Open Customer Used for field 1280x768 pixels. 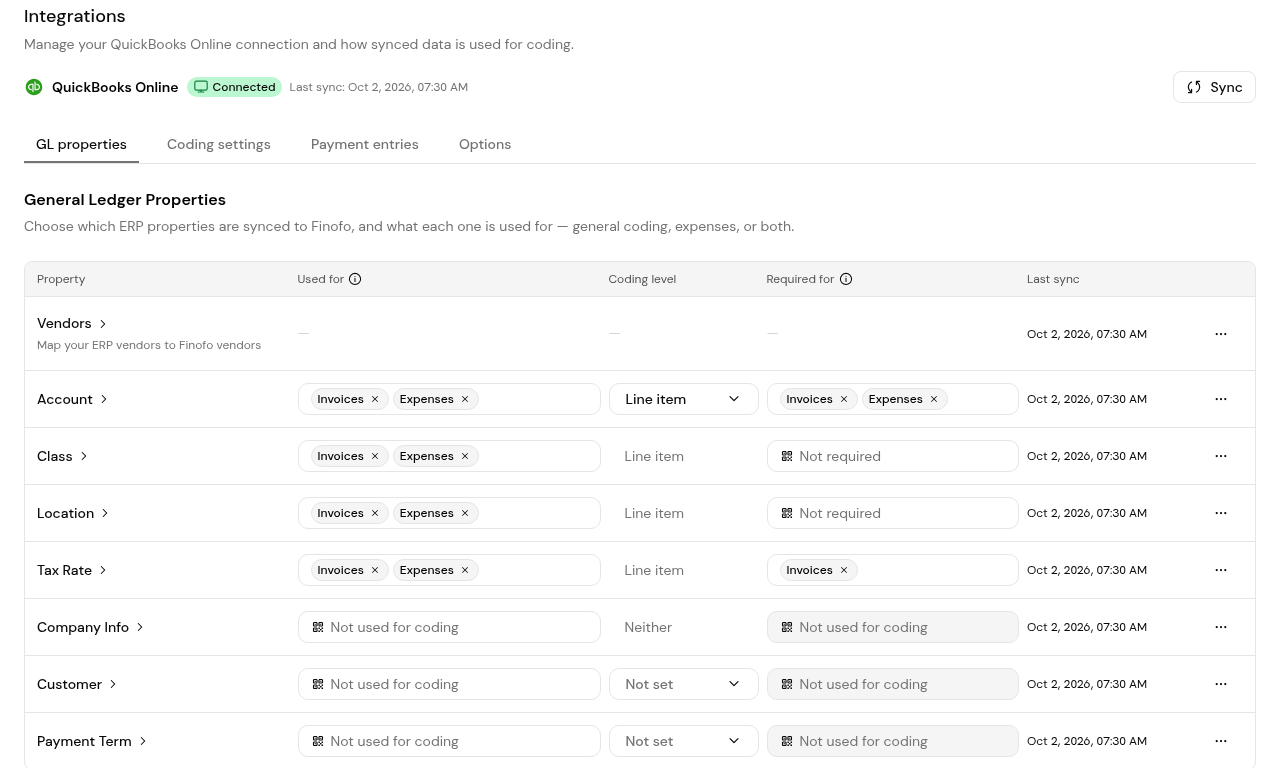tap(449, 684)
